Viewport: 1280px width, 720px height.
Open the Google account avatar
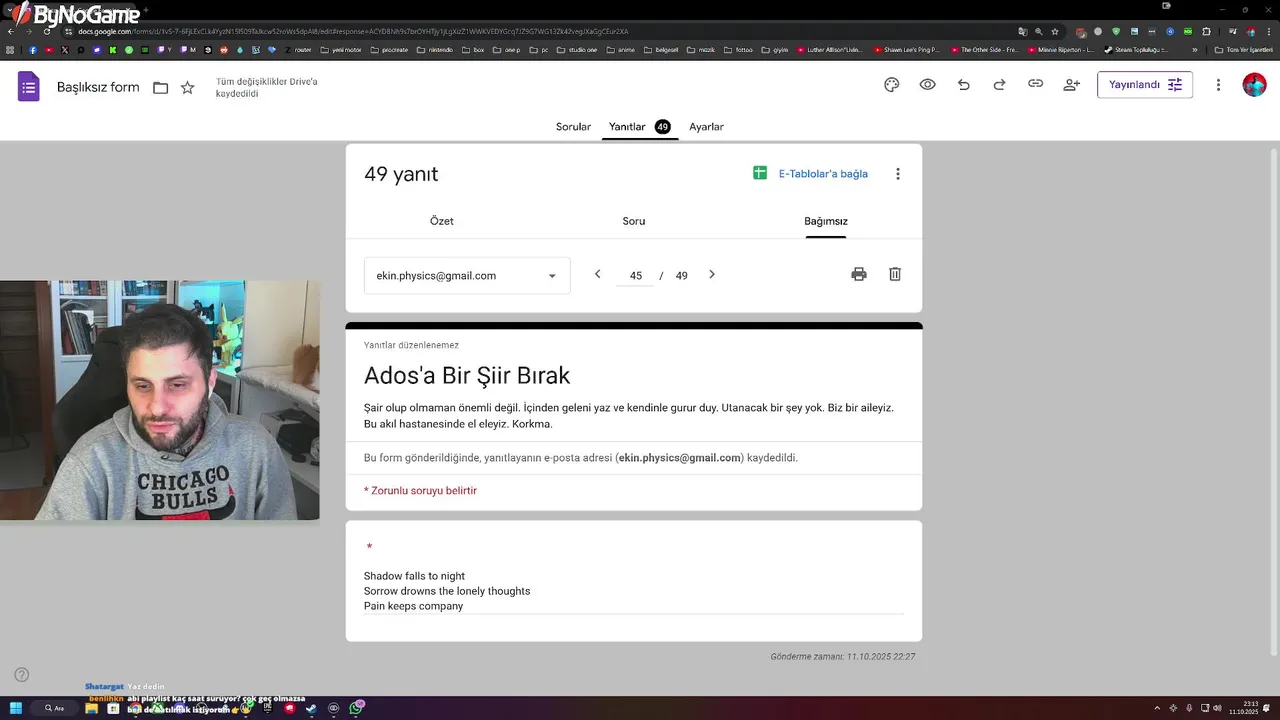click(1254, 85)
